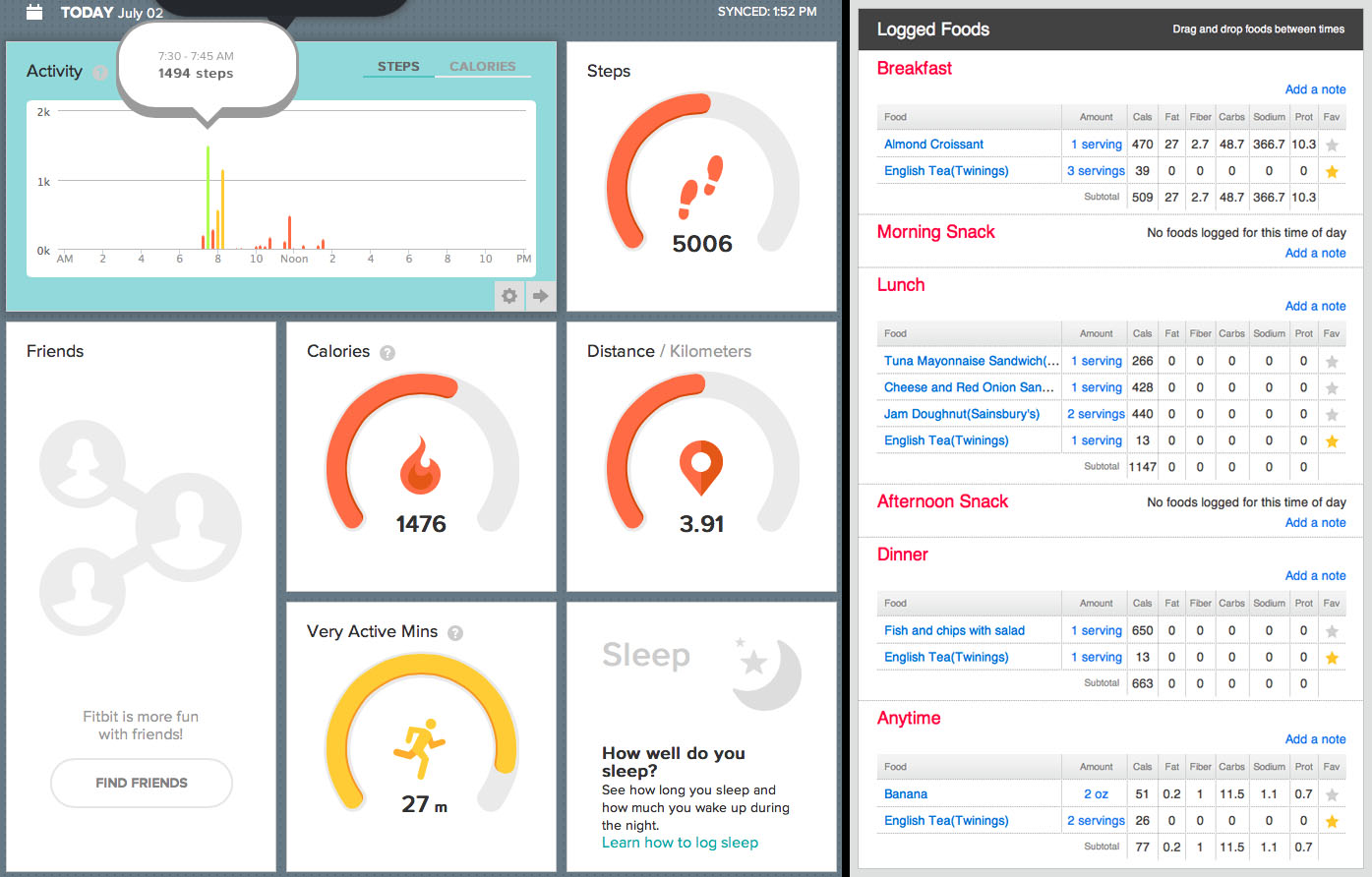Switch to the CALORIES tab in Activity
Image resolution: width=1372 pixels, height=877 pixels.
[x=483, y=66]
